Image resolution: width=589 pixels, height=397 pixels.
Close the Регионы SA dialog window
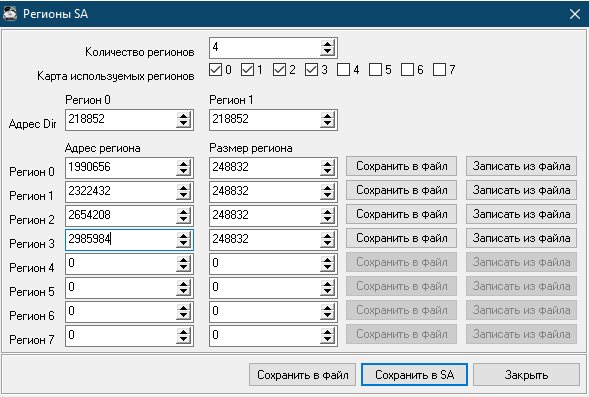[574, 14]
